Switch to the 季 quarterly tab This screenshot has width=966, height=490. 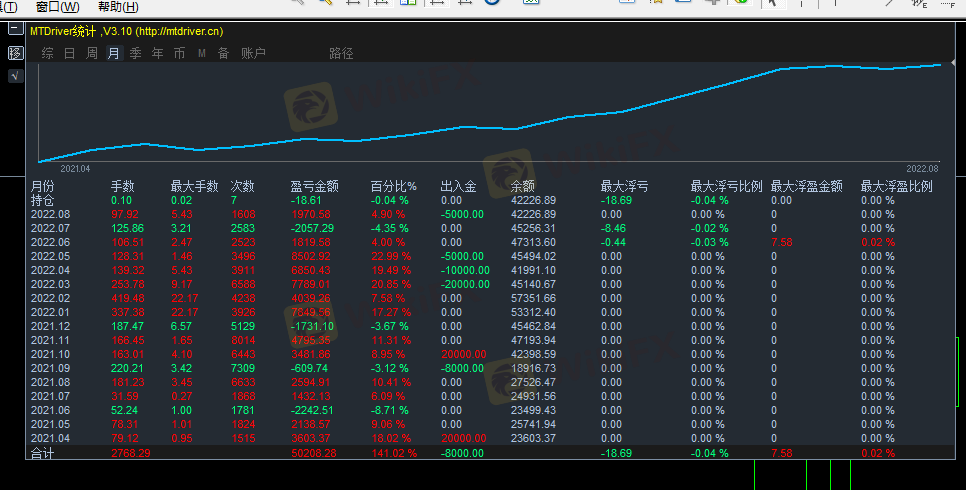(x=135, y=53)
